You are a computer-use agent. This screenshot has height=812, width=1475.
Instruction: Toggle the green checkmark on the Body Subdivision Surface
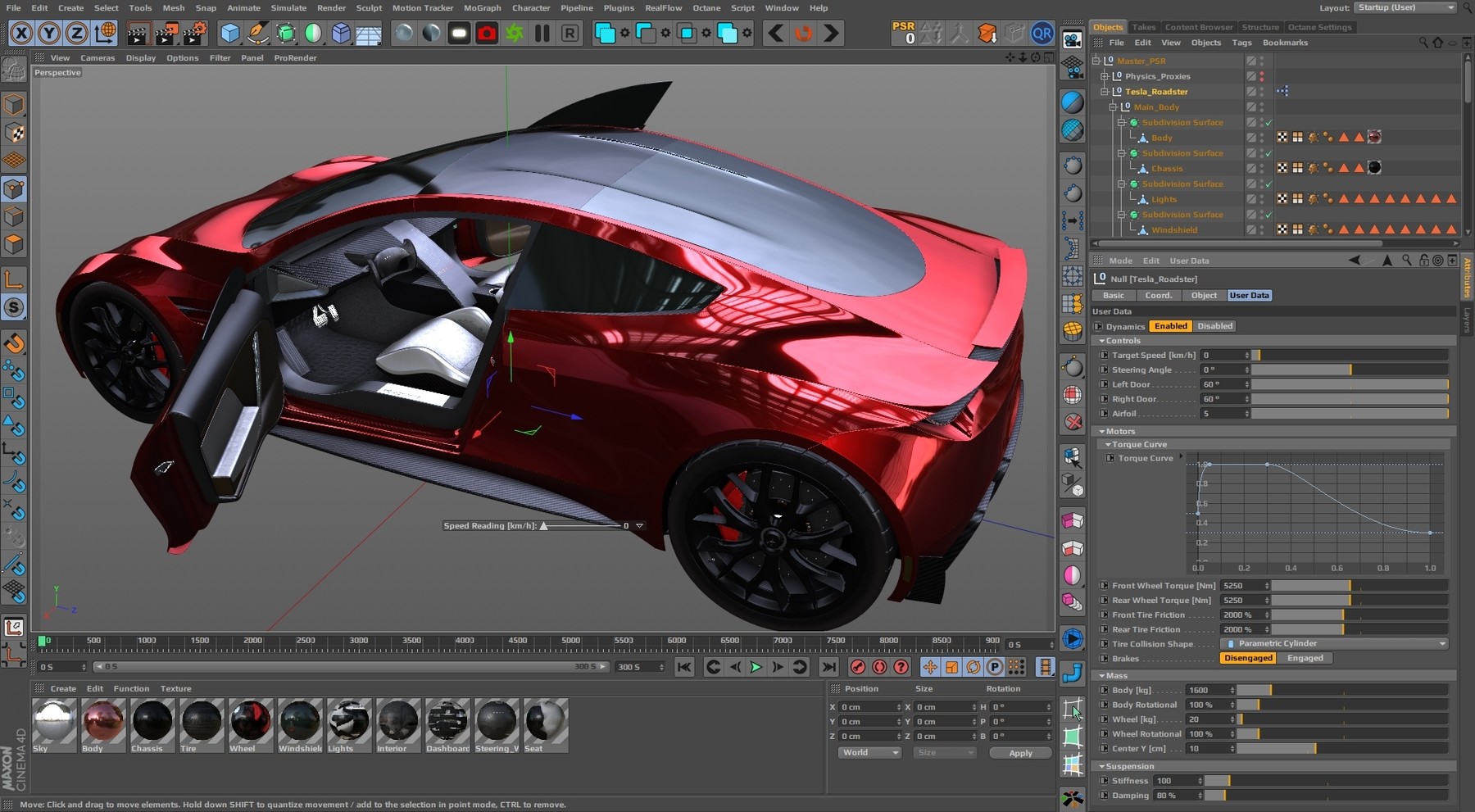point(1267,121)
